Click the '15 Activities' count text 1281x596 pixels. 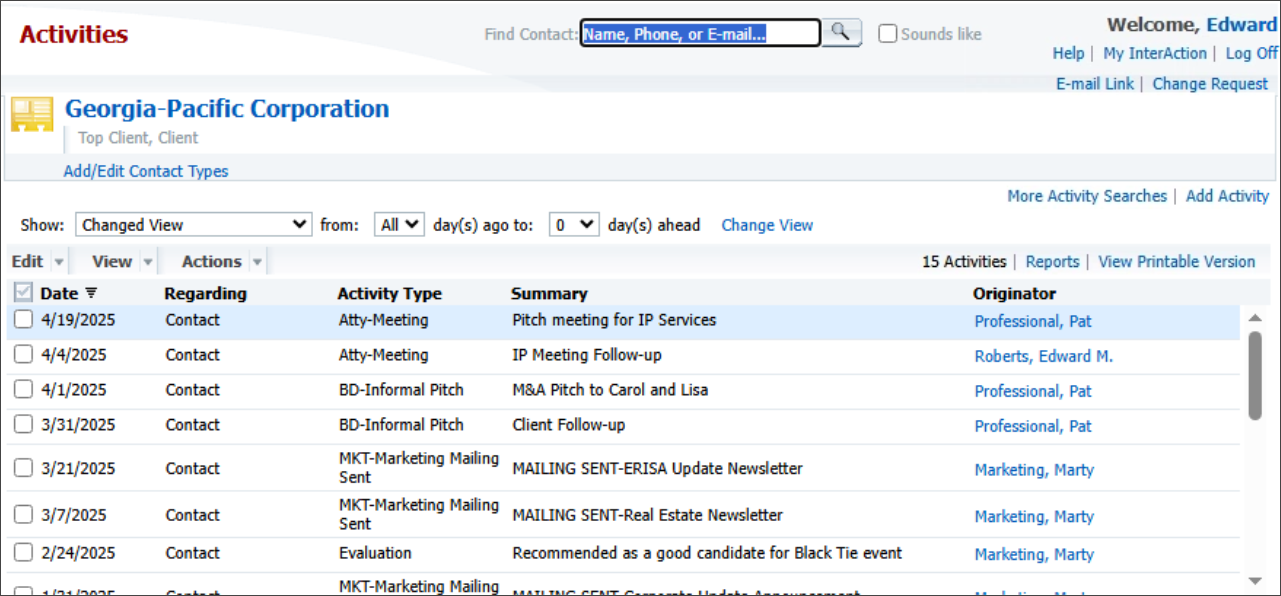964,261
